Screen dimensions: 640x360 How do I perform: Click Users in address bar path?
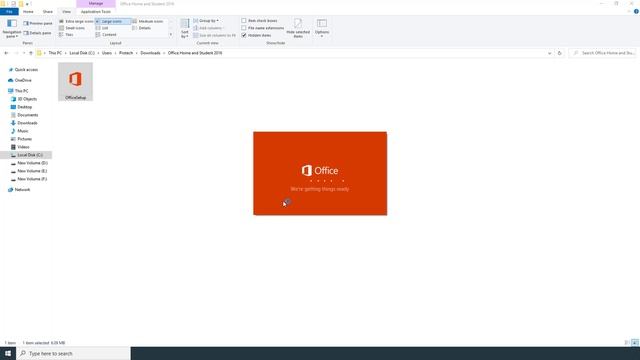[107, 53]
